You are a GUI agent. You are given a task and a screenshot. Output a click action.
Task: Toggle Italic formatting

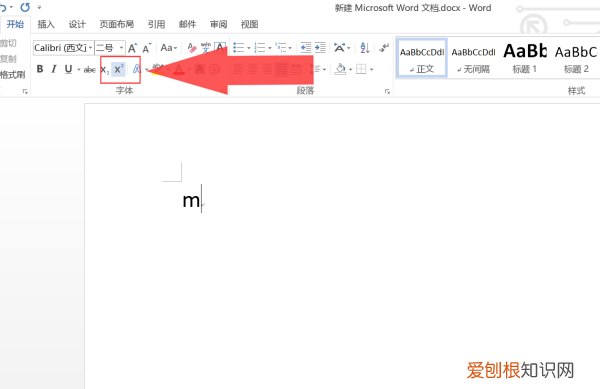tap(54, 69)
